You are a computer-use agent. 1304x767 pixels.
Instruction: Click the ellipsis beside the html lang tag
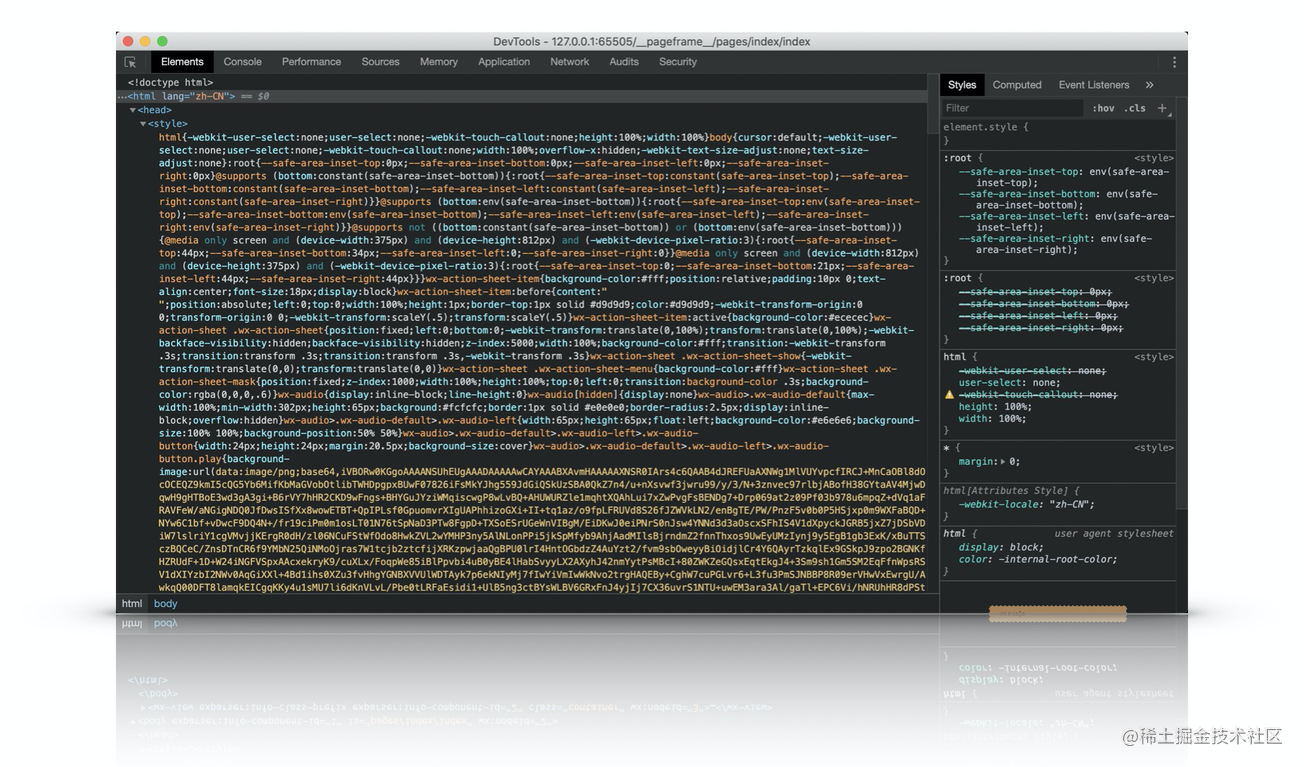coord(122,97)
